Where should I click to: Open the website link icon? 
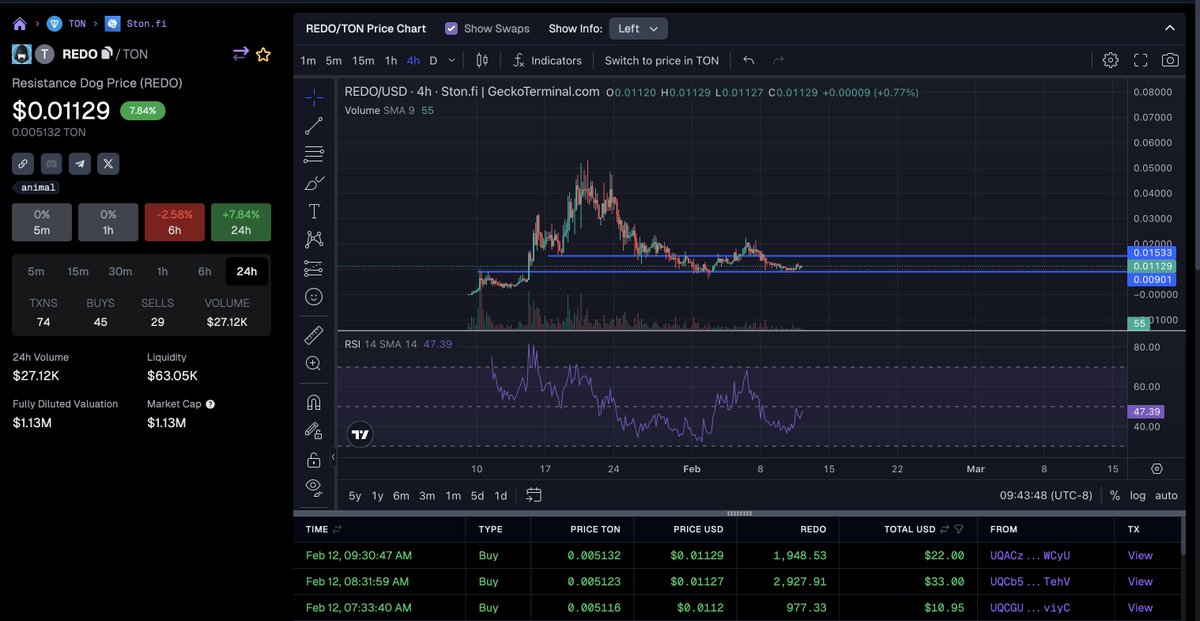tap(22, 163)
